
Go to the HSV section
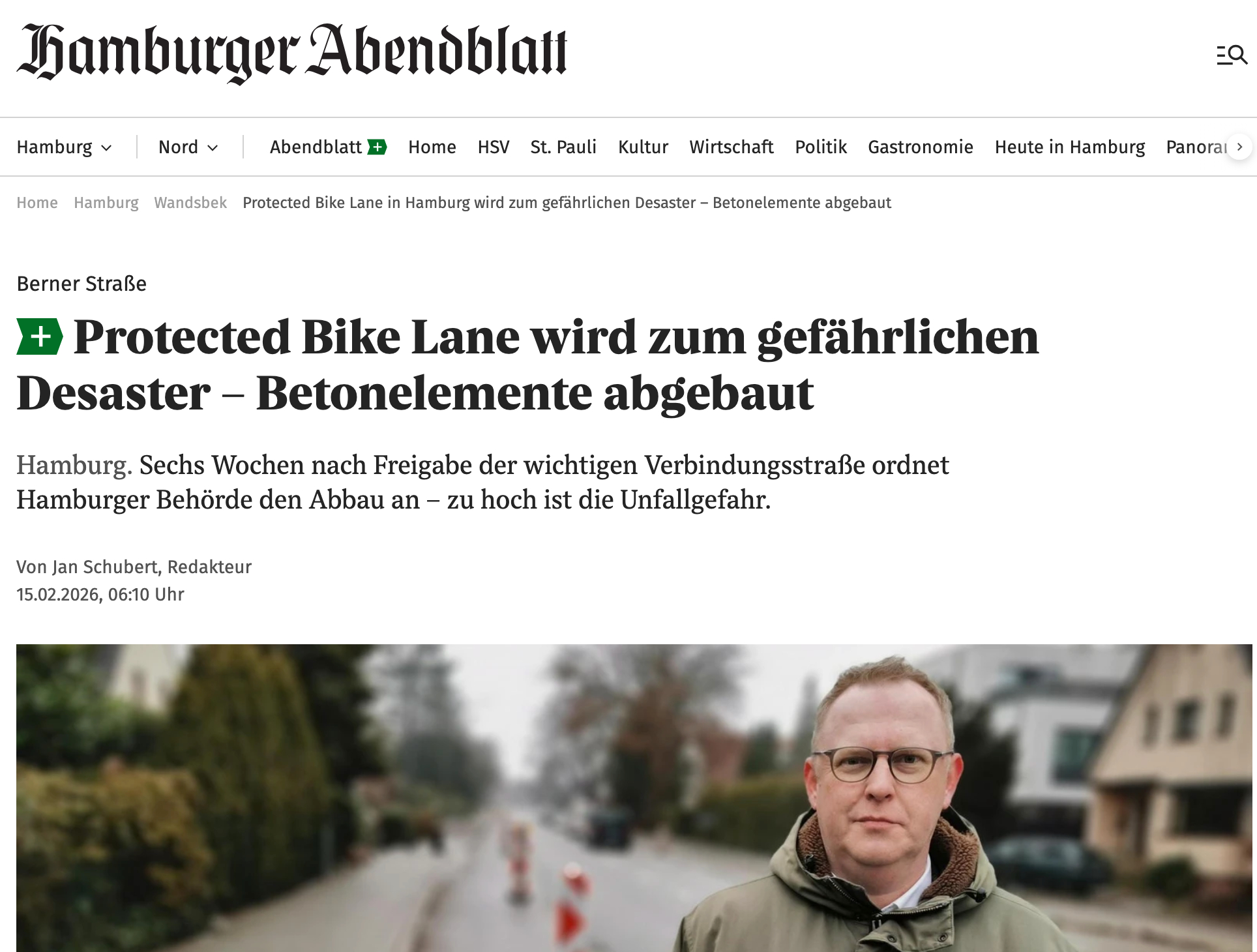(x=494, y=147)
